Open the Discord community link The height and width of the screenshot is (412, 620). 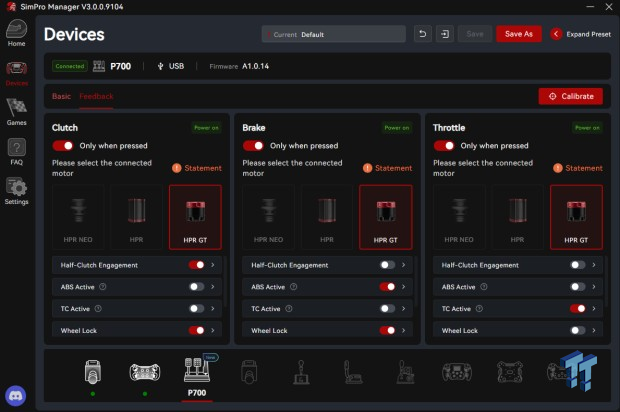tap(16, 395)
